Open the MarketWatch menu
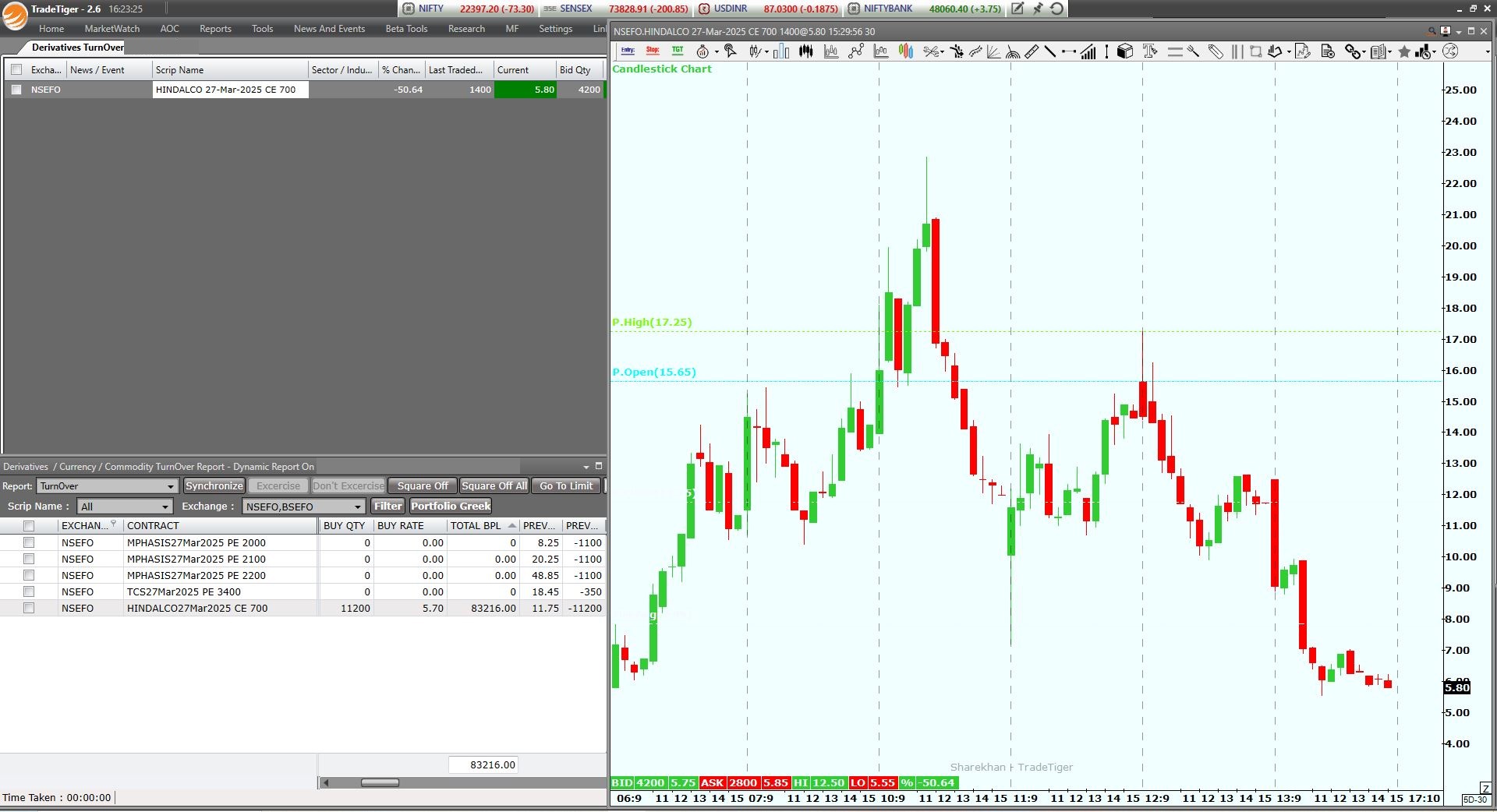1497x812 pixels. (x=112, y=29)
